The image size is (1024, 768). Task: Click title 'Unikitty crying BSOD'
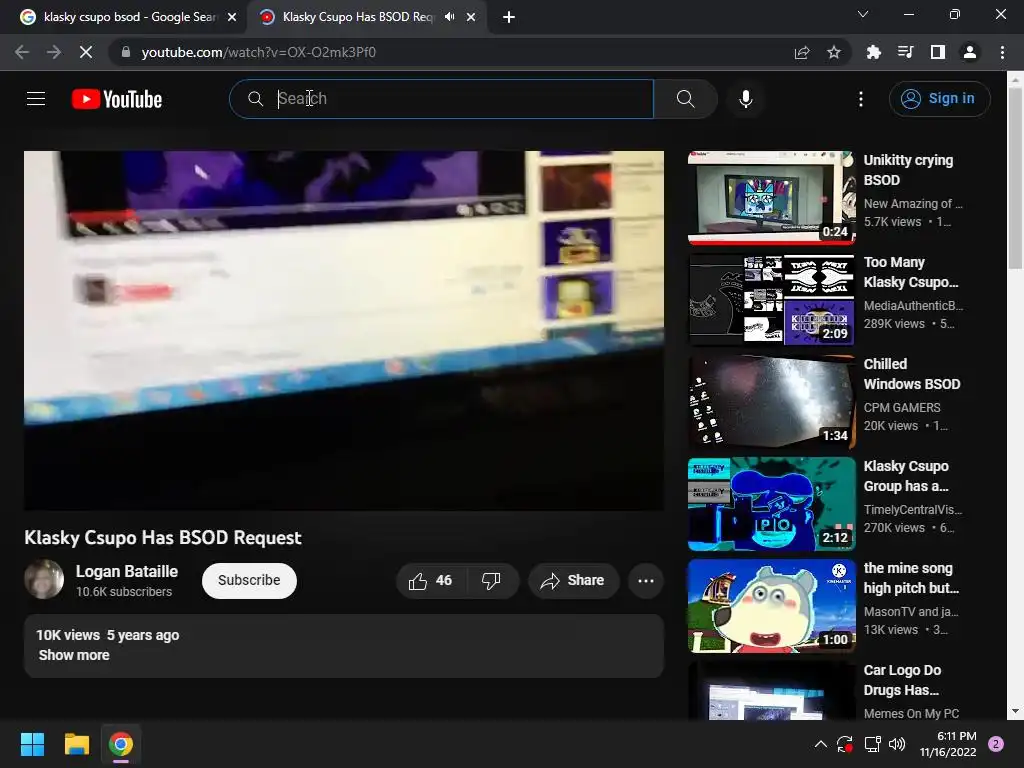(x=908, y=170)
